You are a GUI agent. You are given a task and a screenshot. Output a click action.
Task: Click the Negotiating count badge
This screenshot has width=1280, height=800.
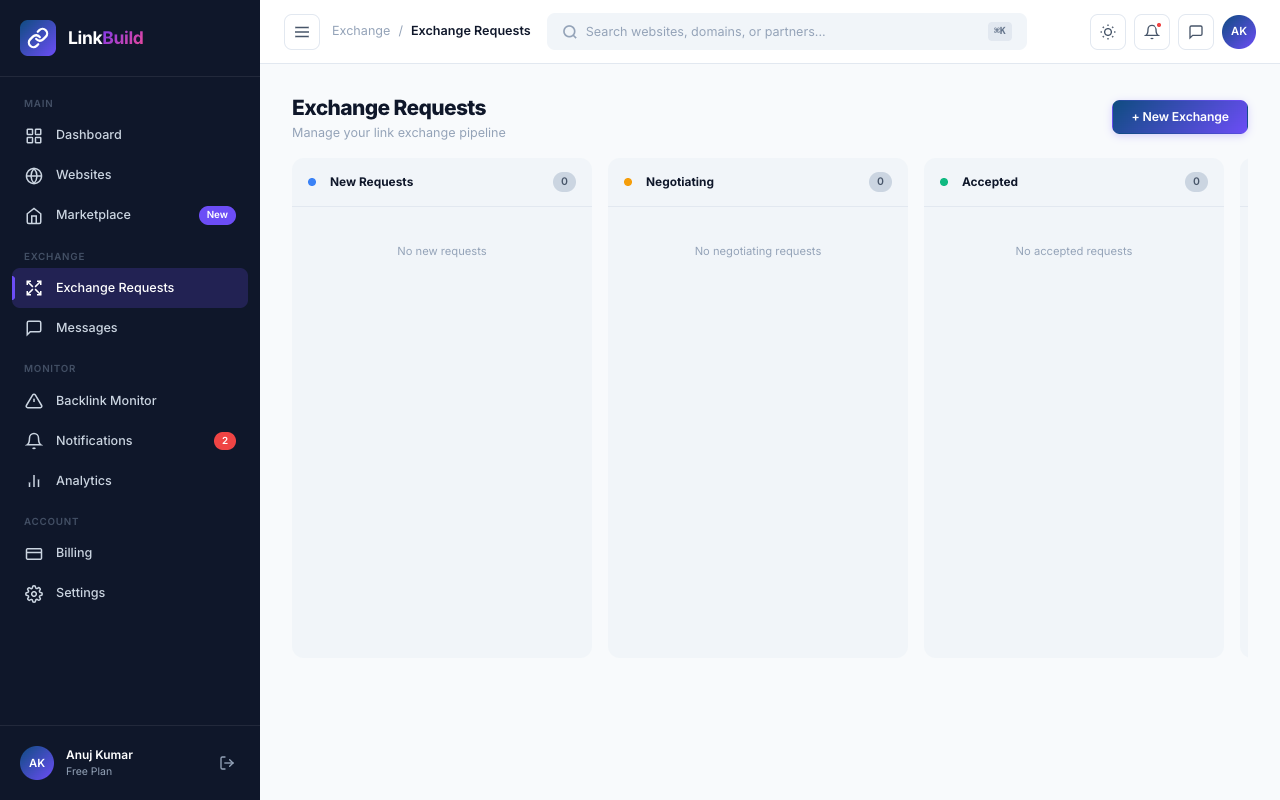(x=880, y=182)
